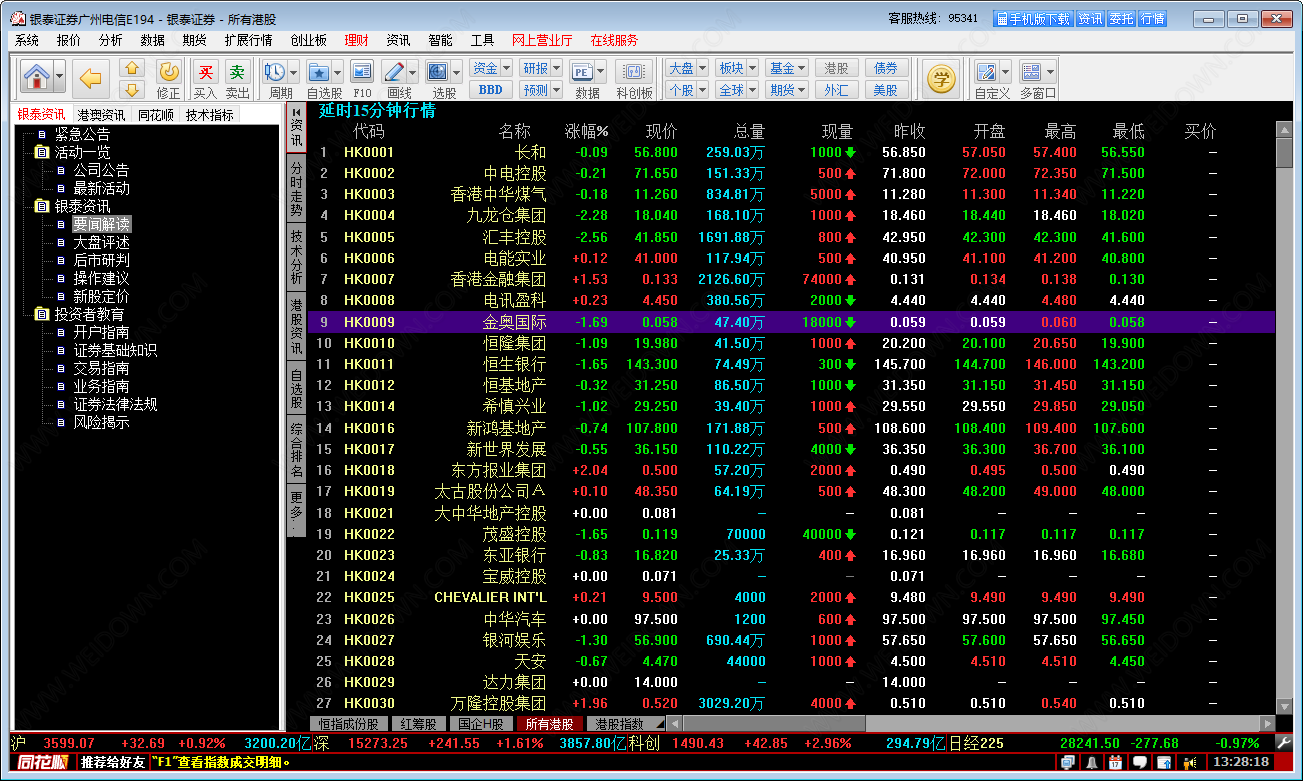The width and height of the screenshot is (1303, 781).
Task: Click the yellow up arrow icon
Action: click(x=132, y=68)
